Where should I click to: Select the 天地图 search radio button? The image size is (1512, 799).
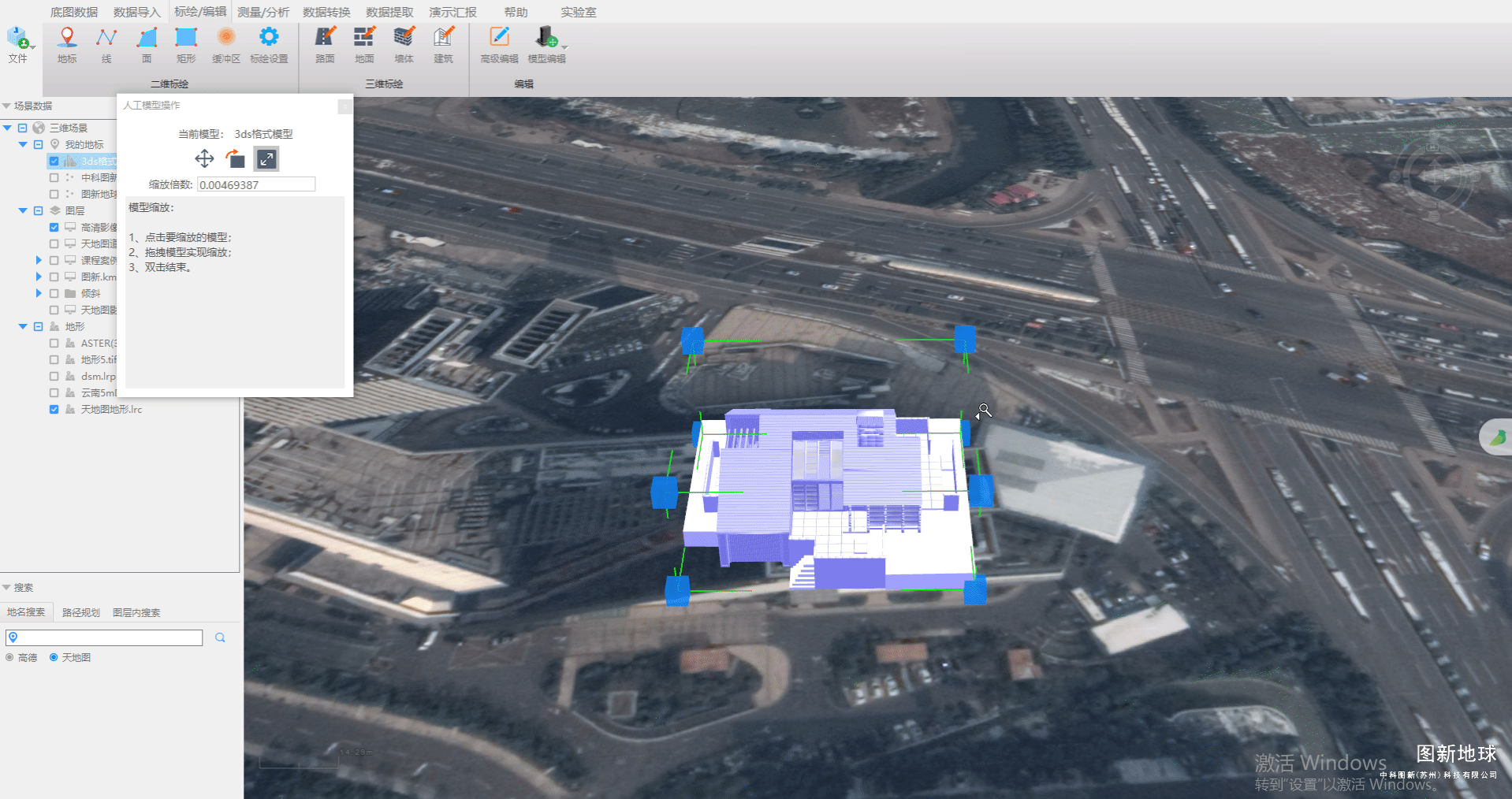click(54, 657)
